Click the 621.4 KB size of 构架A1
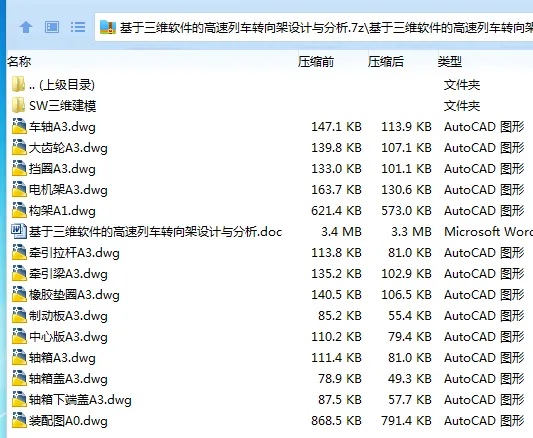Viewport: 533px width, 438px height. click(336, 211)
